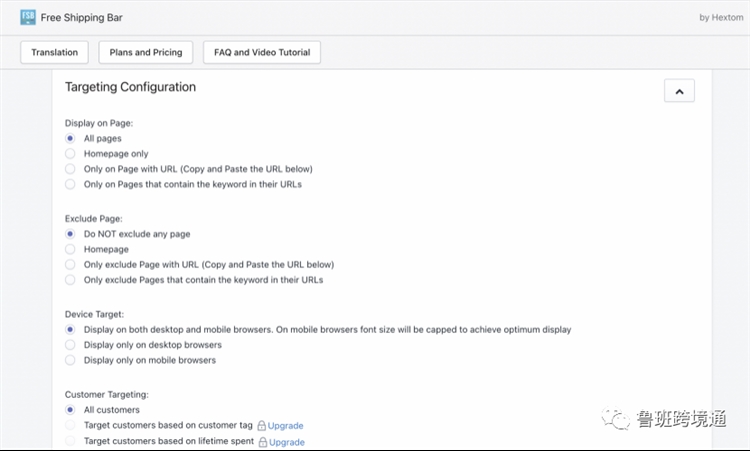Click Upgrade link for lifetime spent targeting

click(286, 442)
